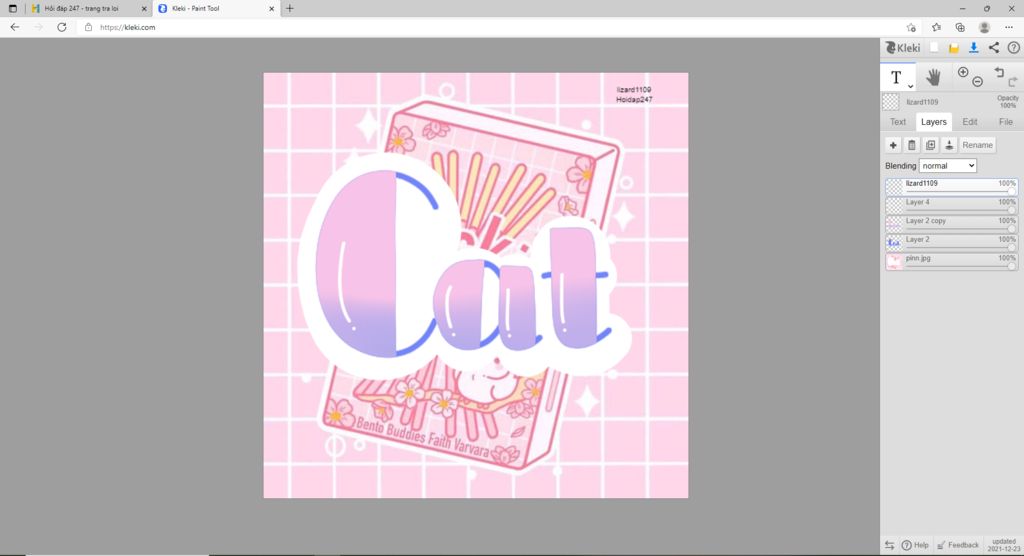This screenshot has width=1024, height=556.
Task: Open a new browser tab
Action: point(289,8)
